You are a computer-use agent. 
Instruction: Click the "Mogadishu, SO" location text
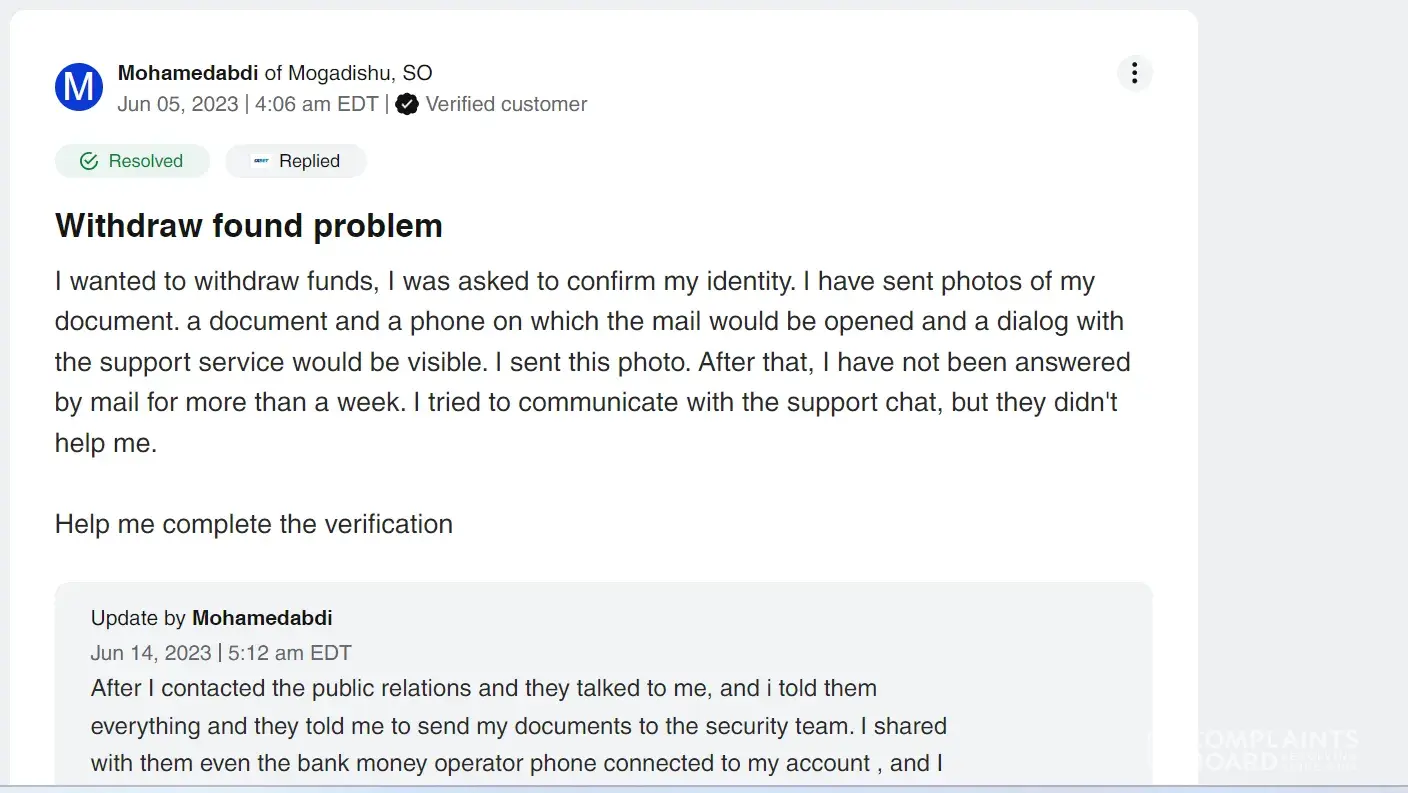click(x=360, y=73)
